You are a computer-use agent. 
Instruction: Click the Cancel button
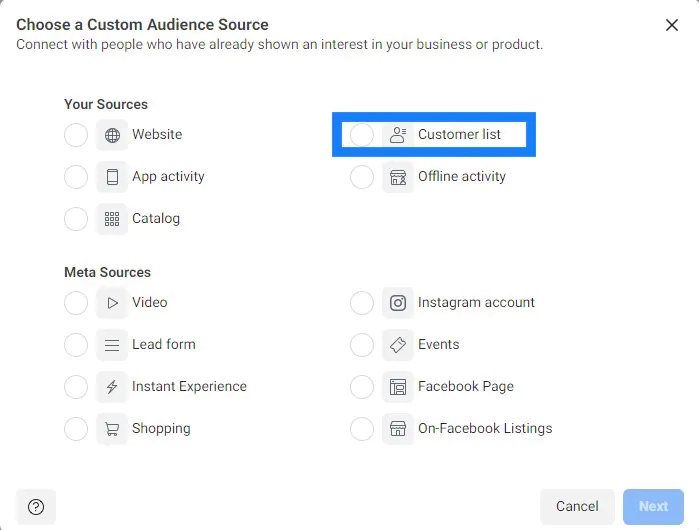(x=577, y=506)
